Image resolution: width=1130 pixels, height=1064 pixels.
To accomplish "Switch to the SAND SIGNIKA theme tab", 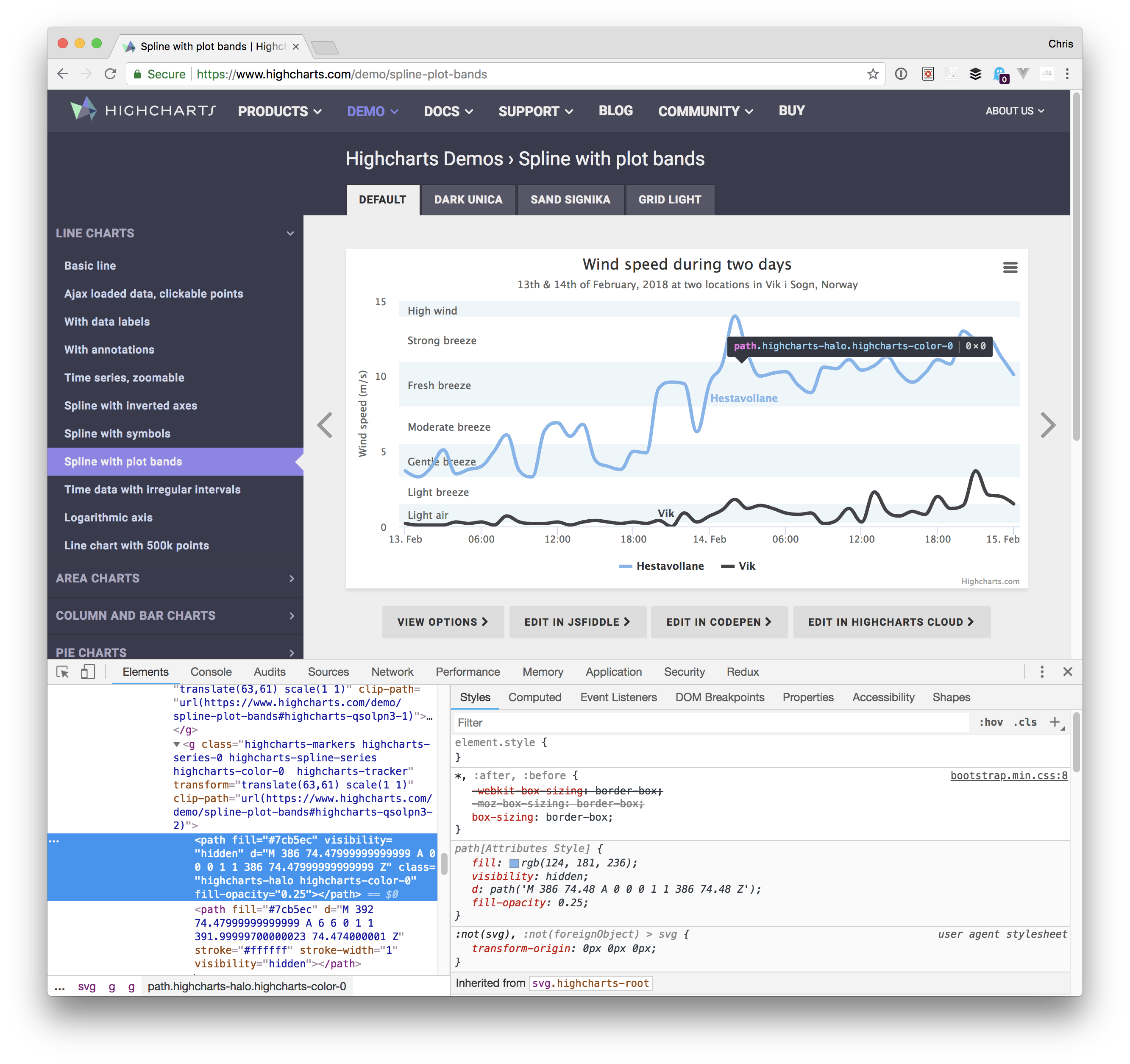I will tap(570, 200).
